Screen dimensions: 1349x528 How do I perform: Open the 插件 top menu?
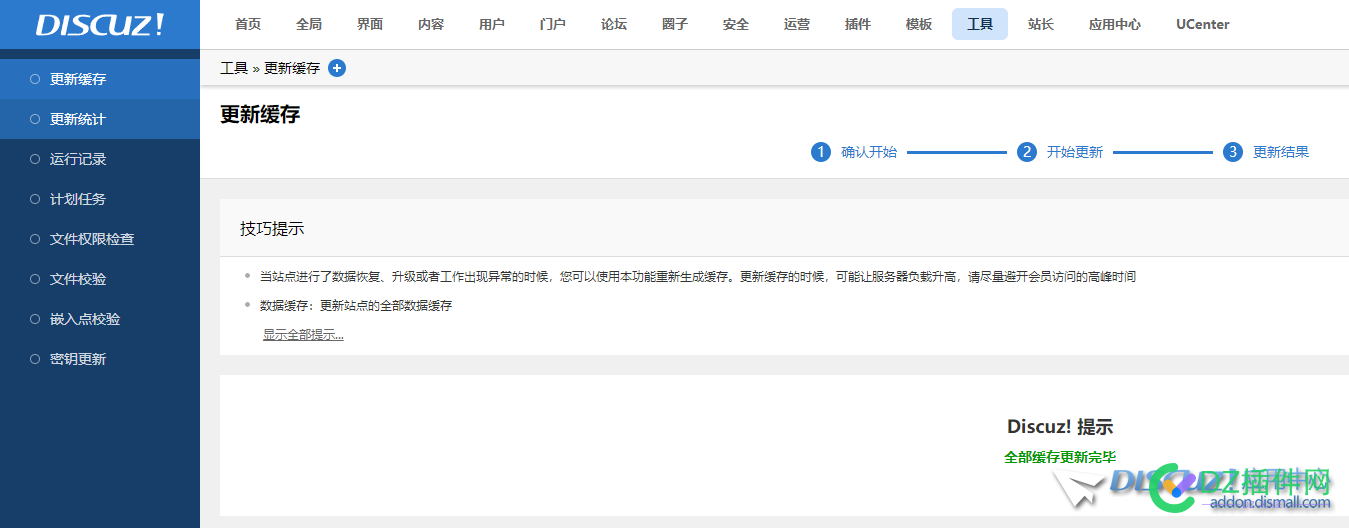coord(858,24)
